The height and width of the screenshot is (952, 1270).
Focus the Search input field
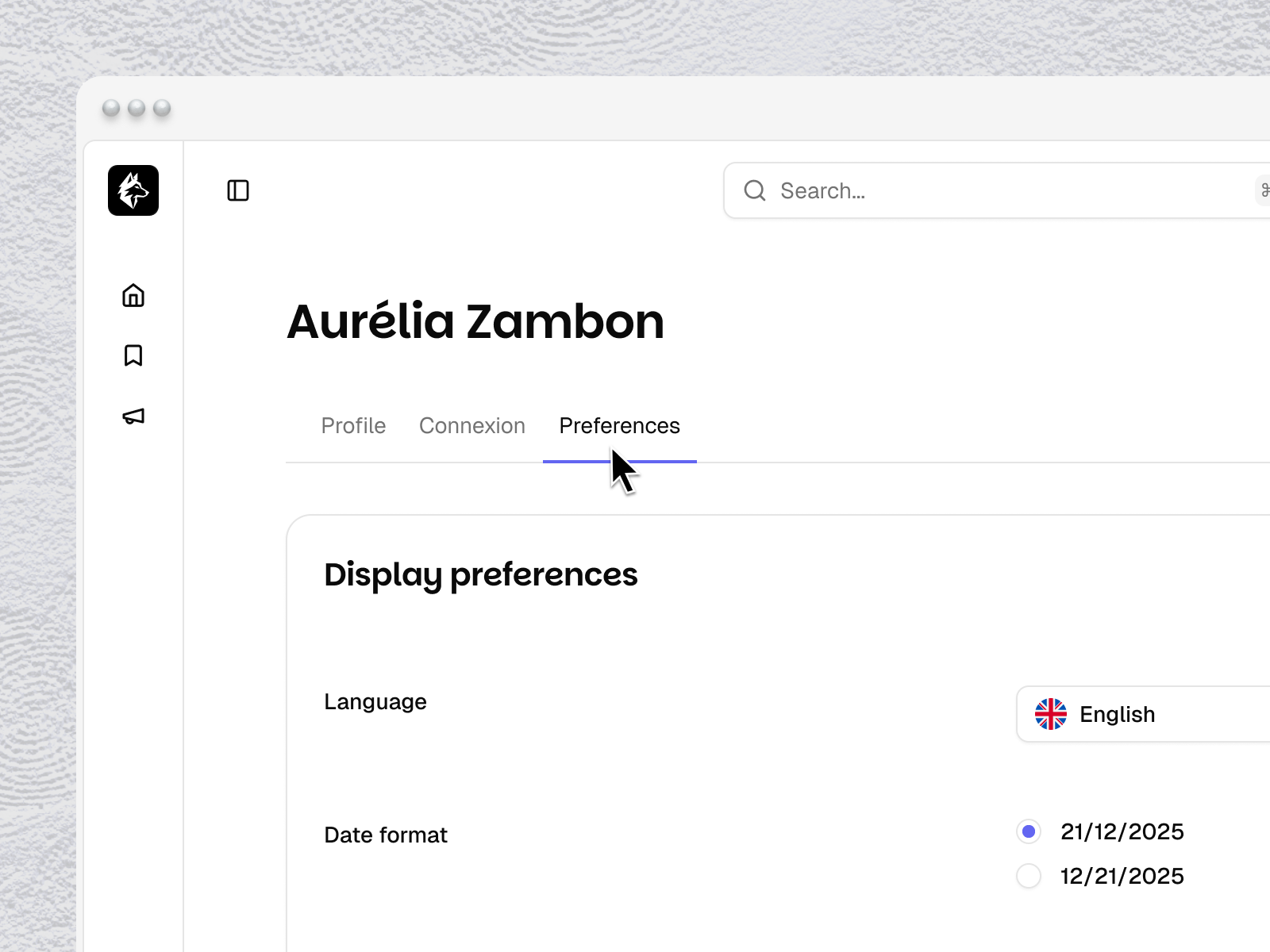pos(997,190)
